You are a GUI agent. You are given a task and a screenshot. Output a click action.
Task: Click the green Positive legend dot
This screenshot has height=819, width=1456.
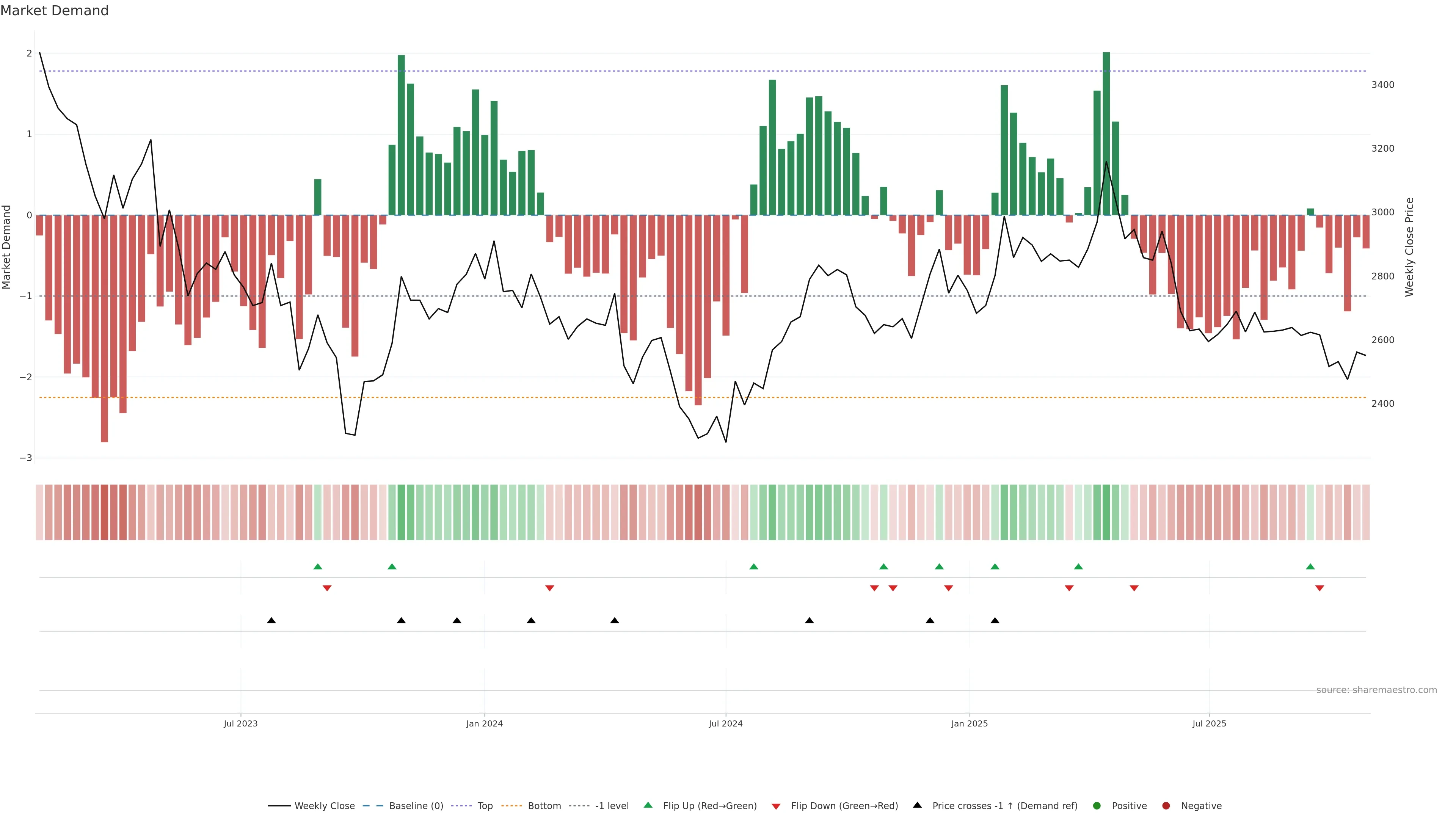click(x=1097, y=806)
